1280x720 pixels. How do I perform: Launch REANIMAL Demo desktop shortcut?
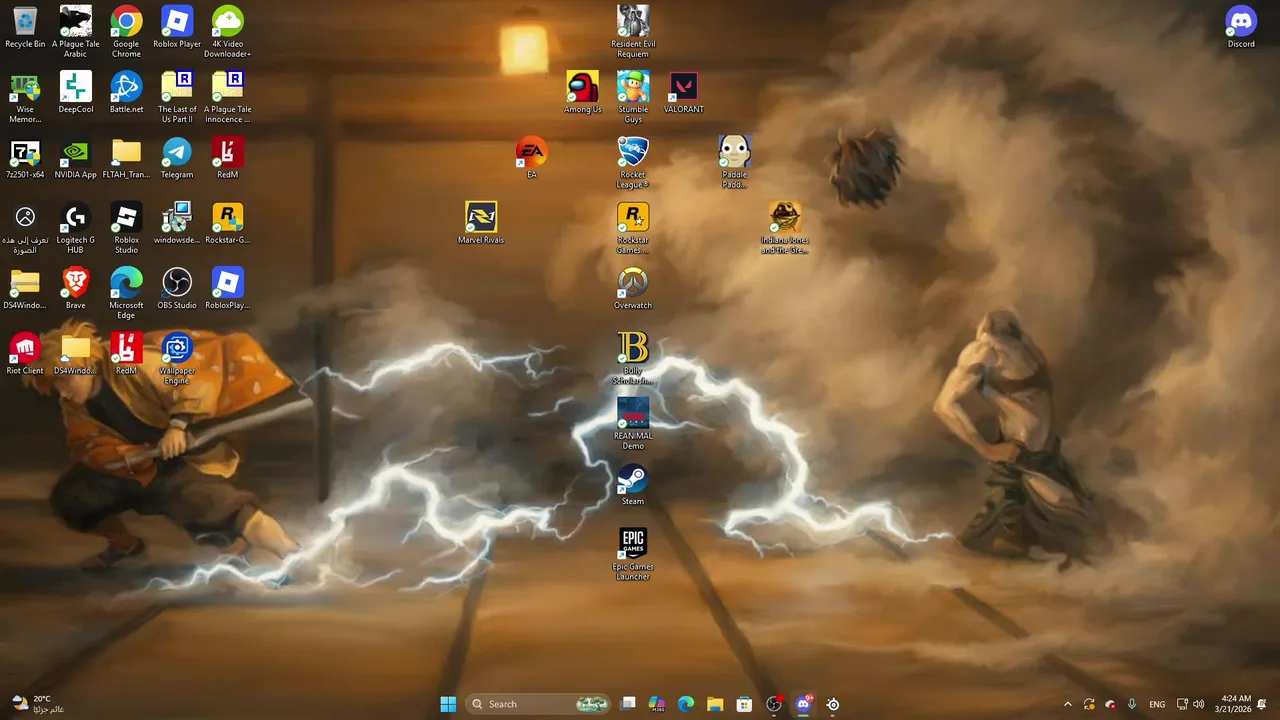coord(633,424)
